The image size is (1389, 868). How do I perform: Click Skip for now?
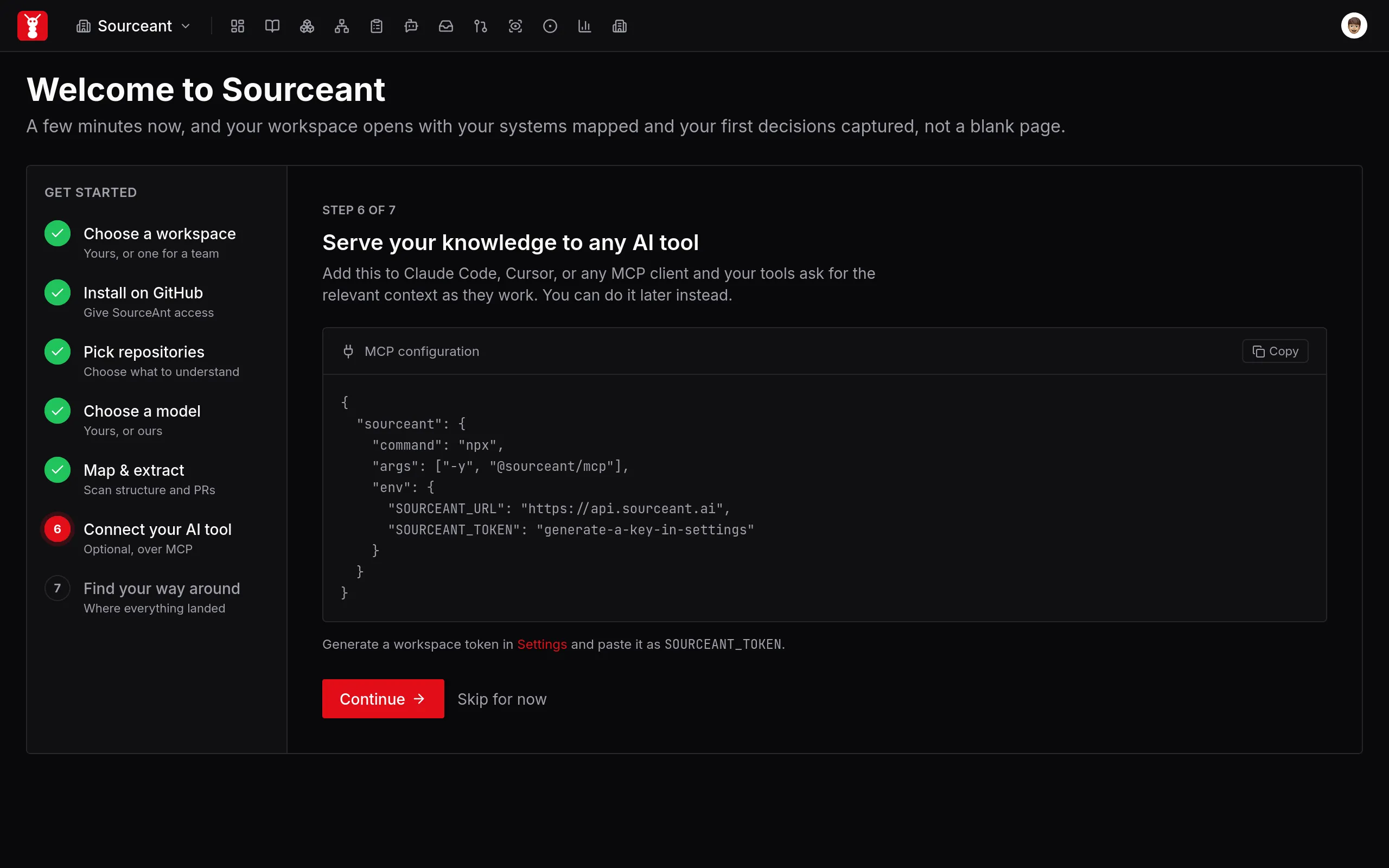[502, 699]
